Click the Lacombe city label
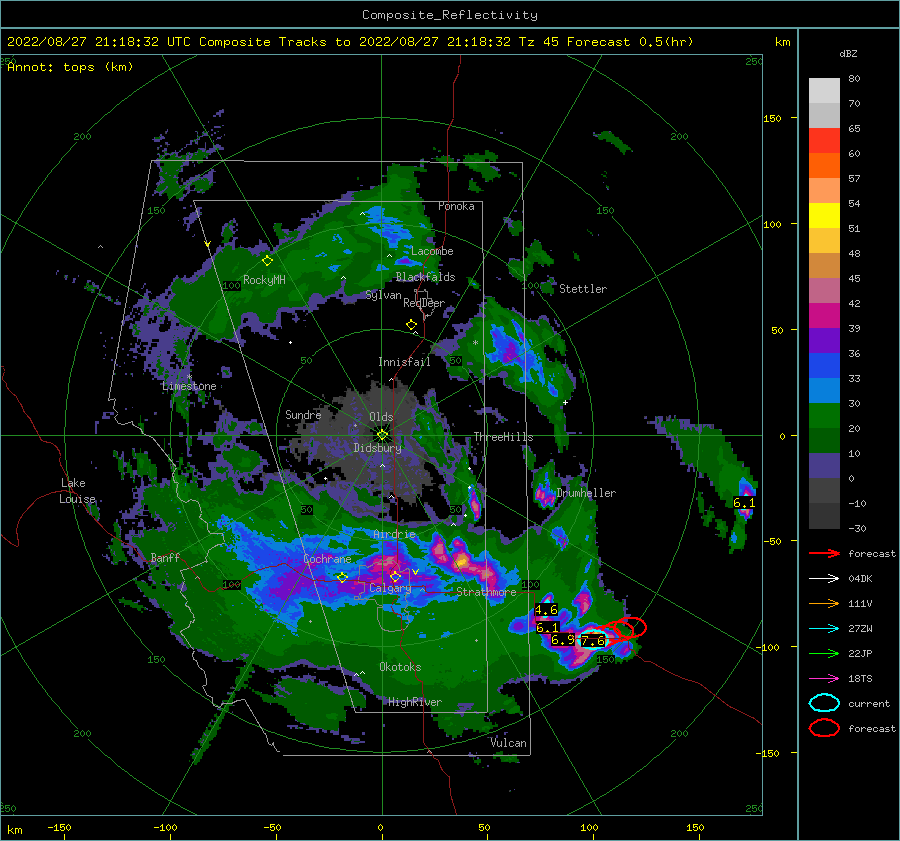This screenshot has width=900, height=841. coord(432,251)
